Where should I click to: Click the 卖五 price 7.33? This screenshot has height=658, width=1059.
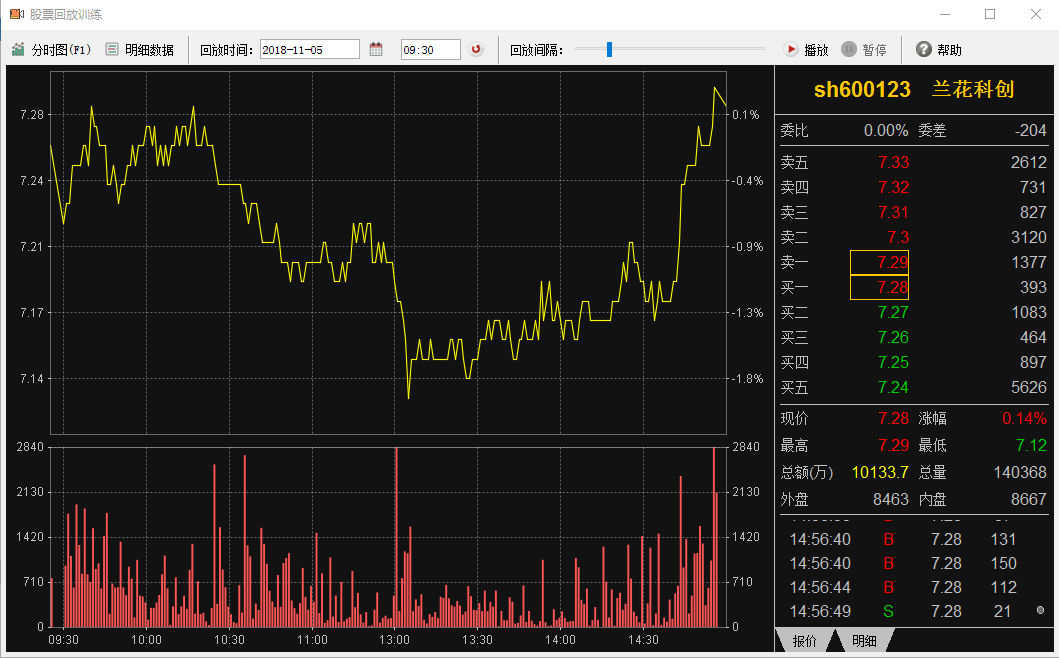[x=893, y=162]
